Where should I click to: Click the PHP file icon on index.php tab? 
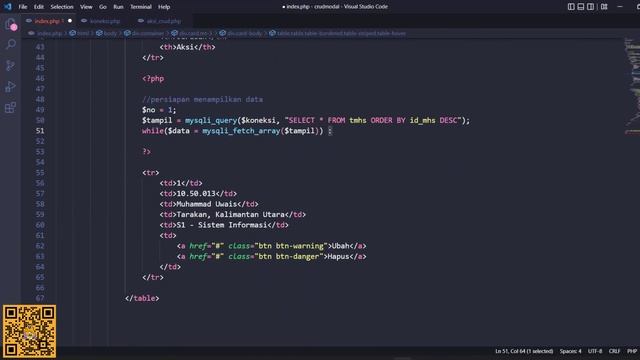29,21
